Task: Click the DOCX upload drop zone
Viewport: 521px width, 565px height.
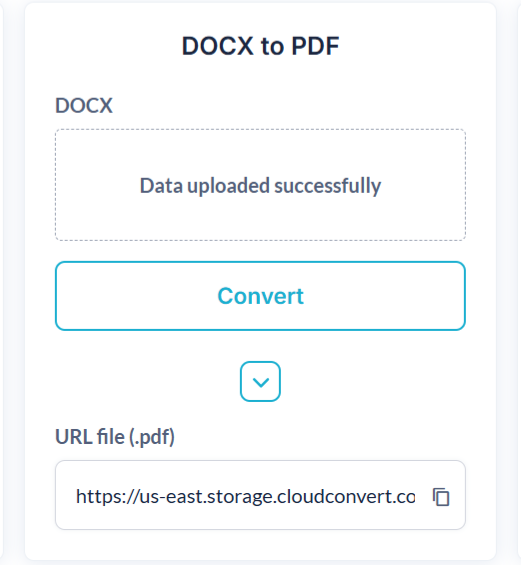Action: [260, 185]
